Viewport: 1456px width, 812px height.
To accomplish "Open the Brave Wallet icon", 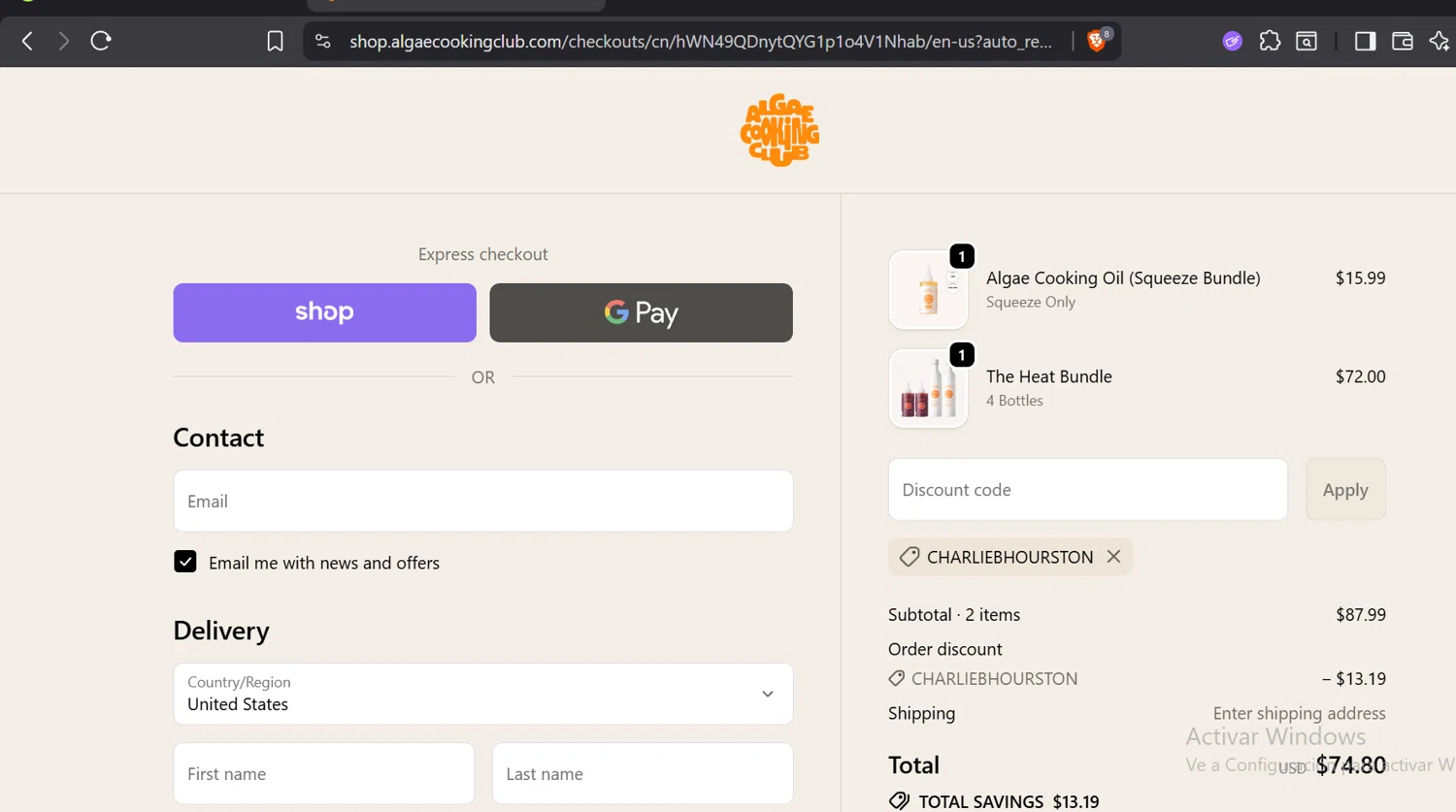I will pyautogui.click(x=1402, y=41).
